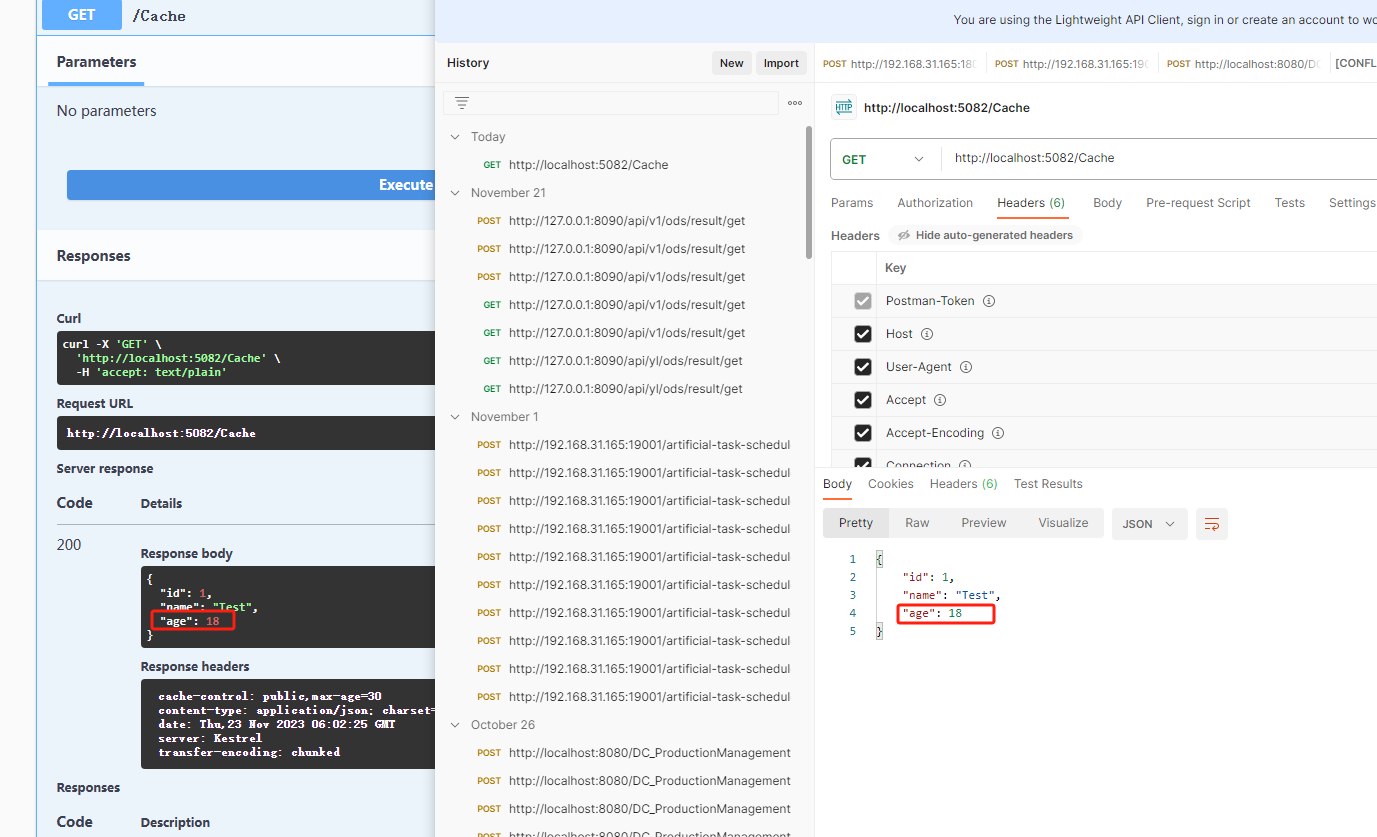Viewport: 1377px width, 837px height.
Task: Click the info icon beside User-Agent
Action: 966,367
